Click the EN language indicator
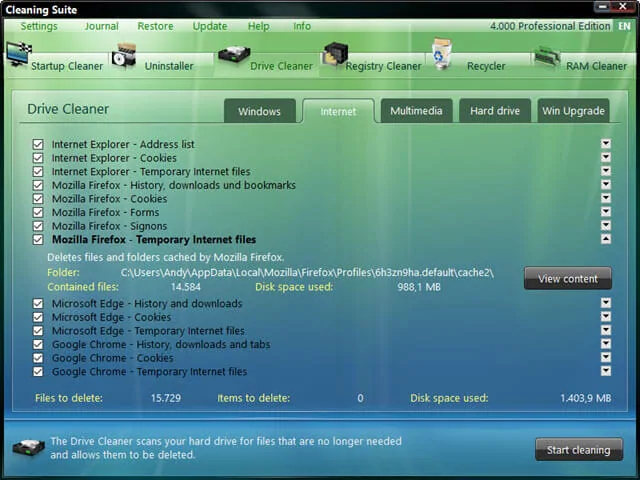The width and height of the screenshot is (640, 480). click(x=624, y=26)
